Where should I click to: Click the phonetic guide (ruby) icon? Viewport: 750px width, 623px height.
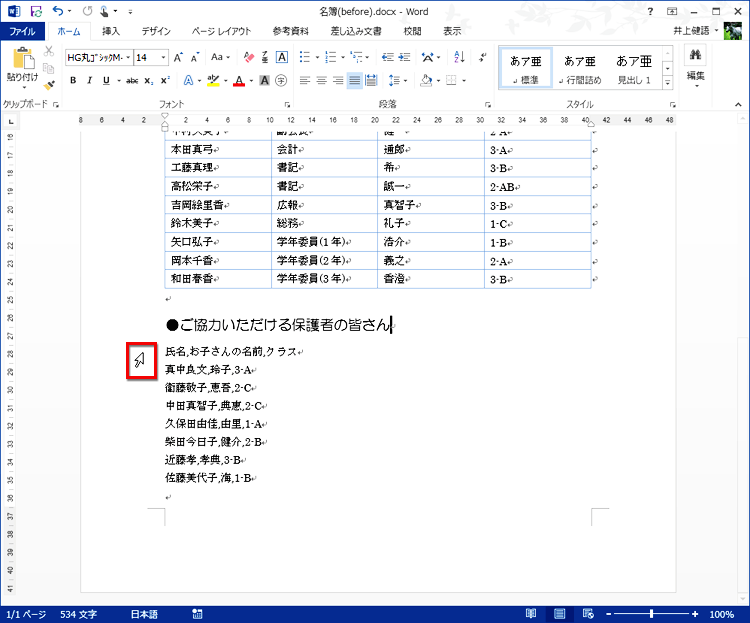(265, 57)
